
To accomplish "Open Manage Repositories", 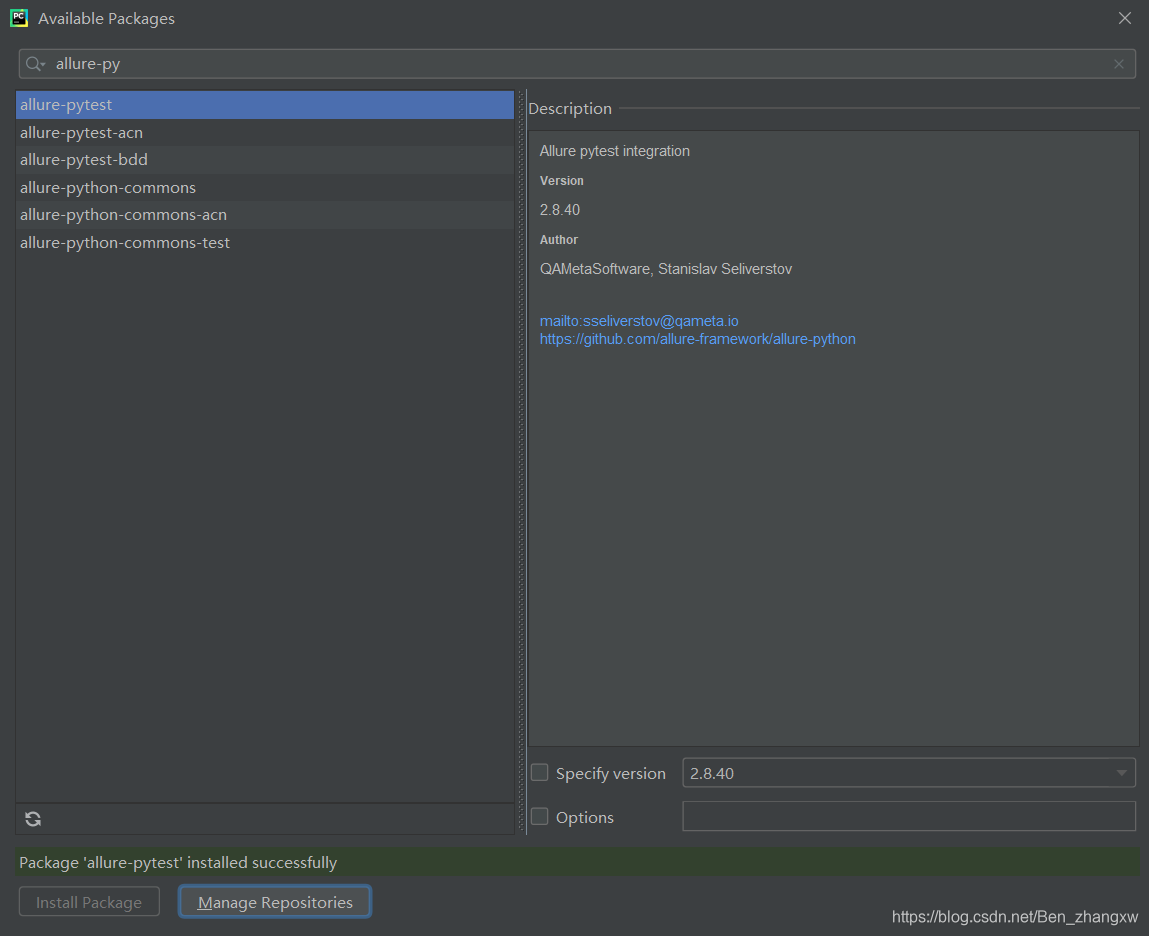I will pyautogui.click(x=275, y=902).
